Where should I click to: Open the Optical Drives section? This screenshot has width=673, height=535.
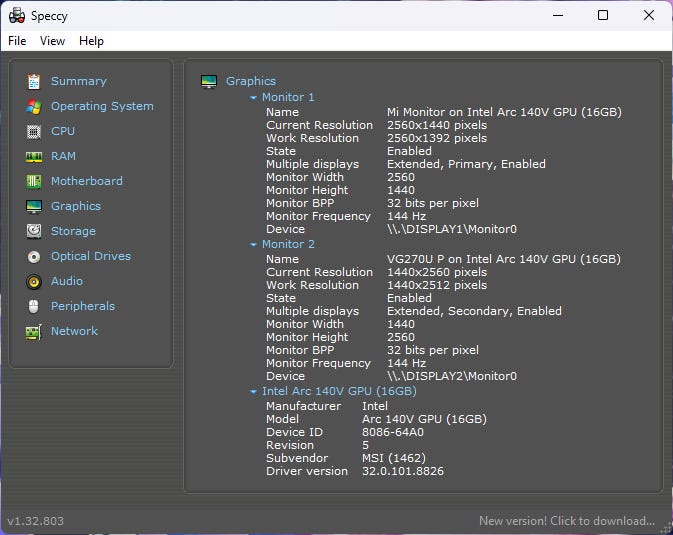pos(91,256)
